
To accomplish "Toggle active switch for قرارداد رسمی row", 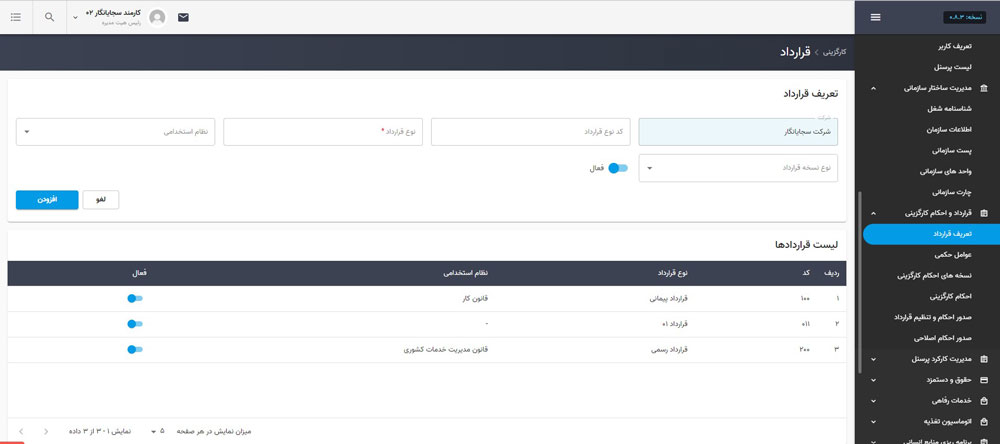I will (135, 350).
